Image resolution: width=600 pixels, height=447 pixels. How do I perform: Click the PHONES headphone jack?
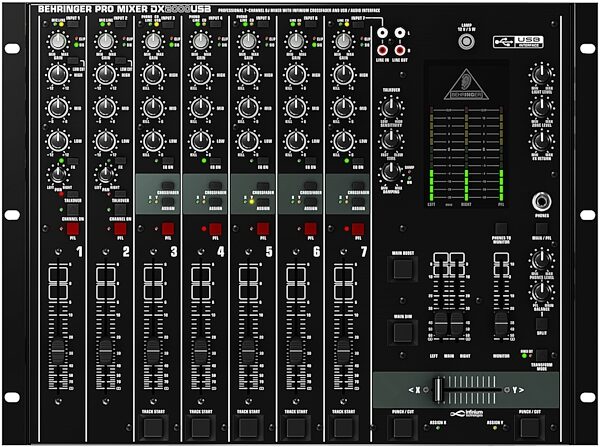[541, 202]
